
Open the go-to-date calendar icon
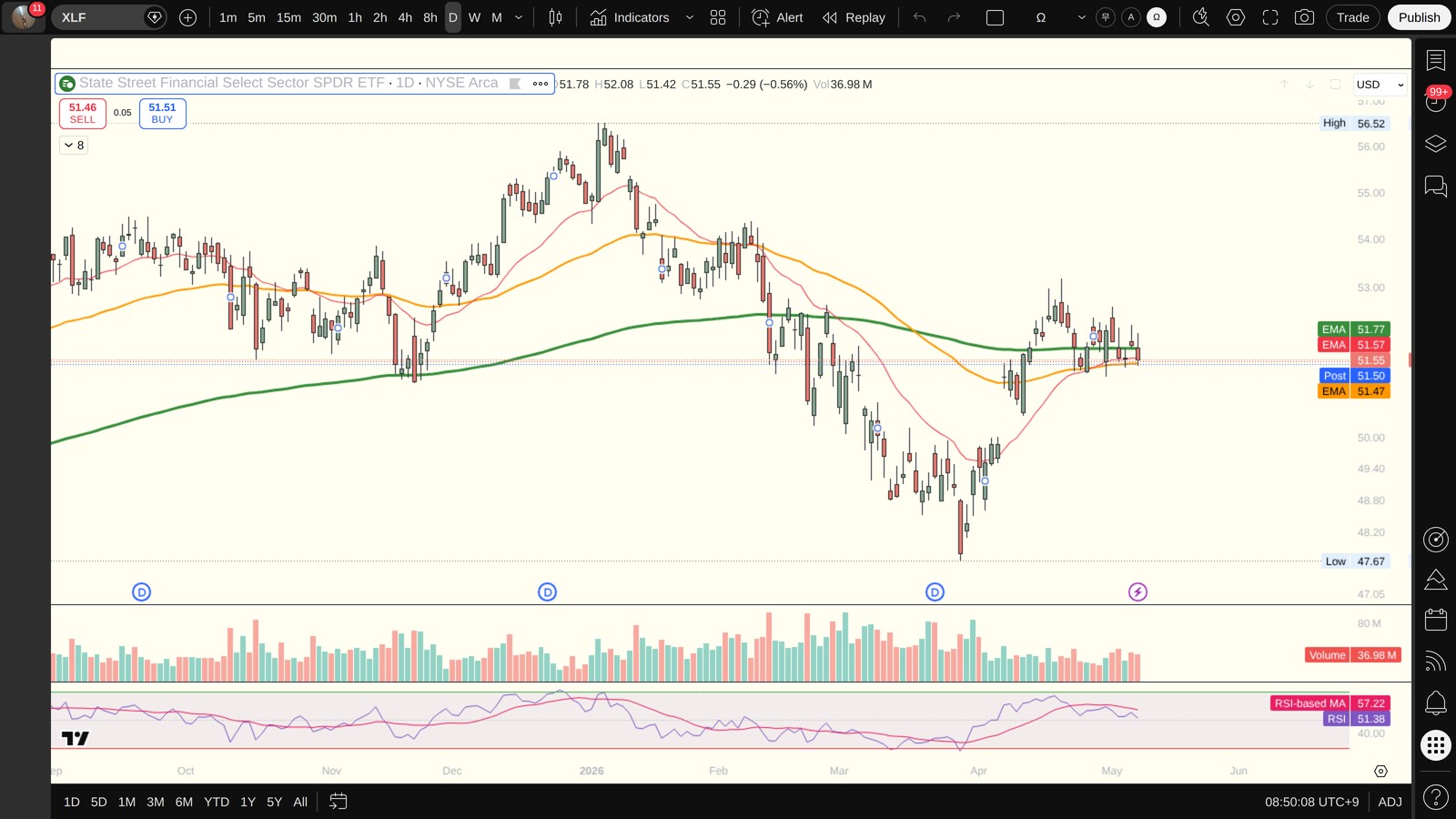[338, 802]
